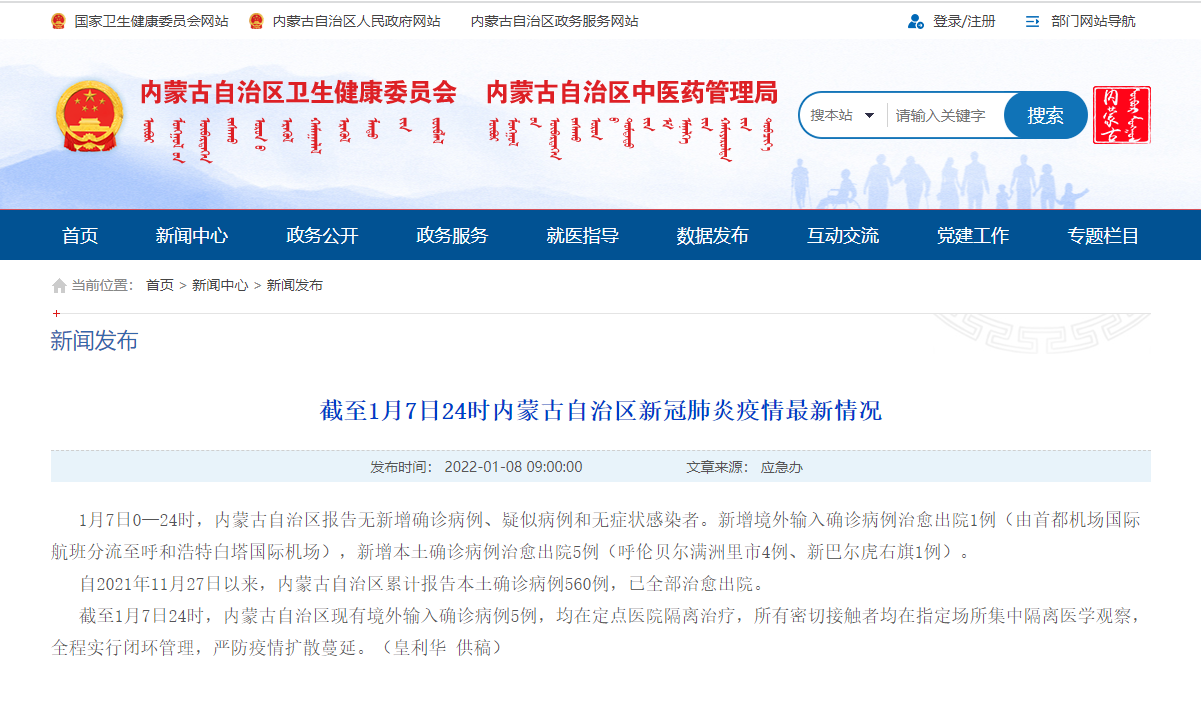Open the 搜本站 search scope dropdown

[x=842, y=115]
